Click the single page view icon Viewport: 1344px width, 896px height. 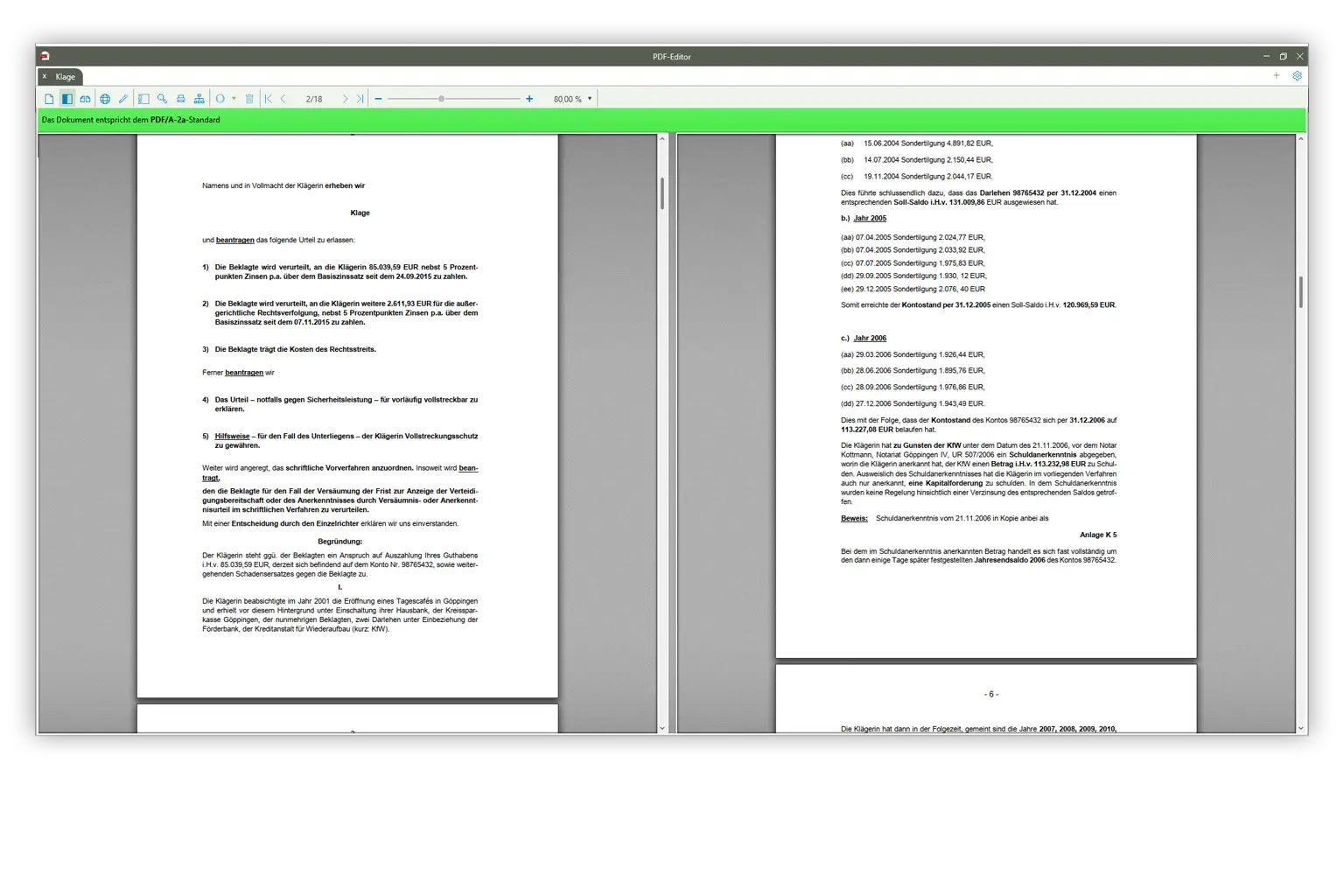[x=49, y=99]
